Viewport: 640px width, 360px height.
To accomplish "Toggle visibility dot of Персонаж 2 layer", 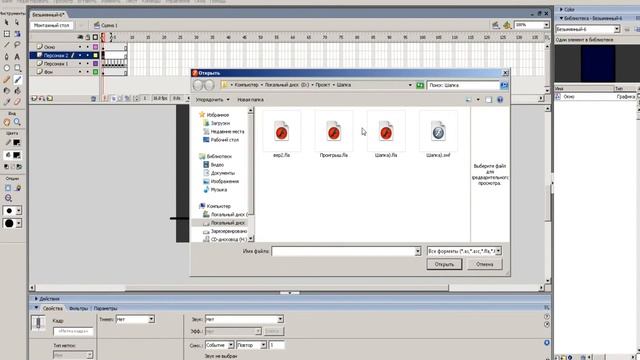I will (80, 55).
